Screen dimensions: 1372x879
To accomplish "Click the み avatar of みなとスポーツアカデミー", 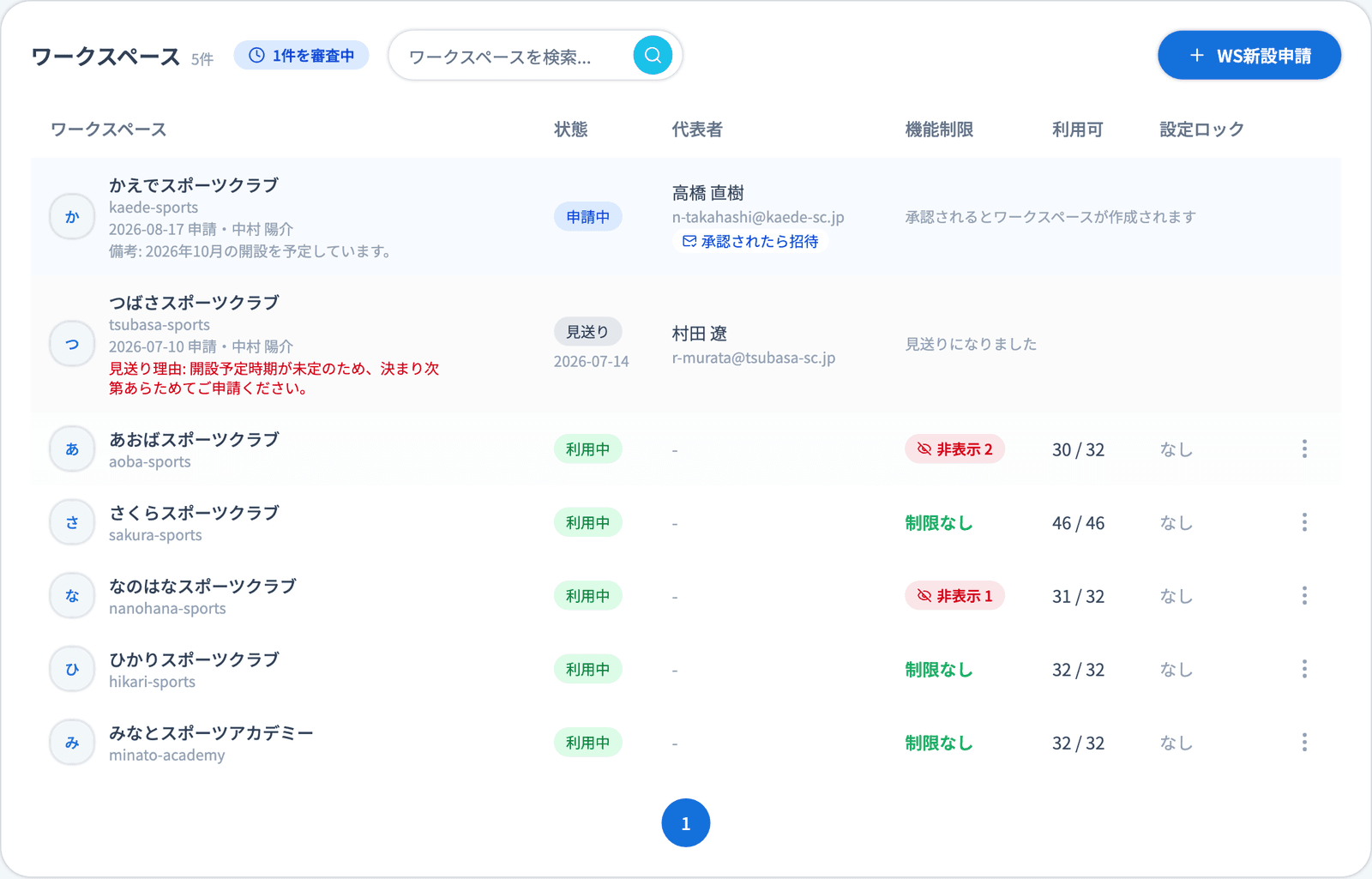I will pyautogui.click(x=72, y=743).
